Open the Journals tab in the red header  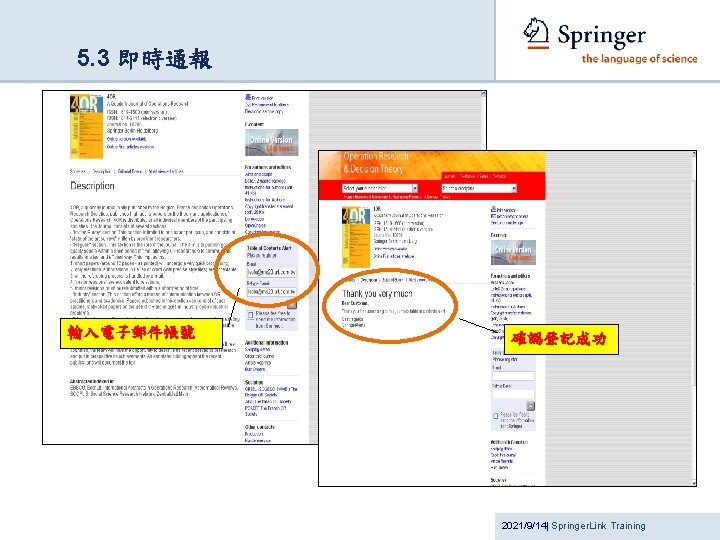450,176
